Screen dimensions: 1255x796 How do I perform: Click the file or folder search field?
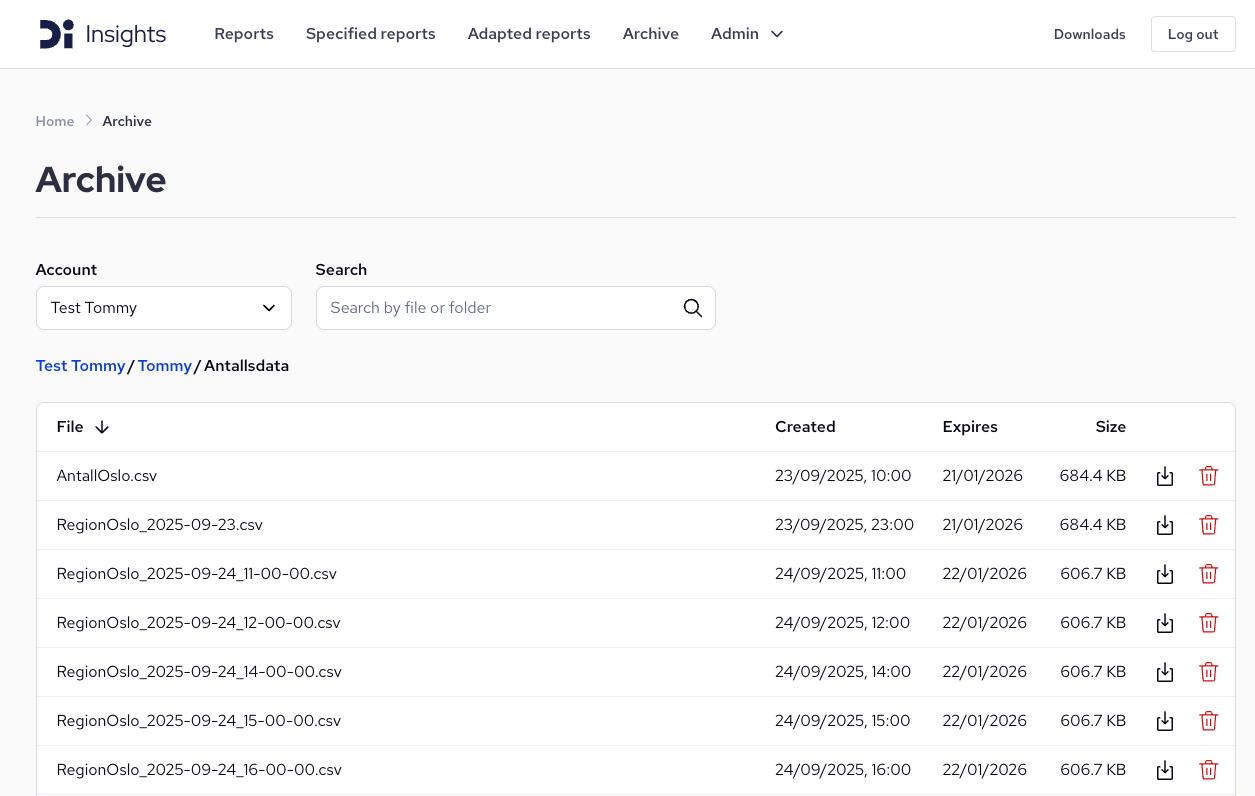[500, 308]
